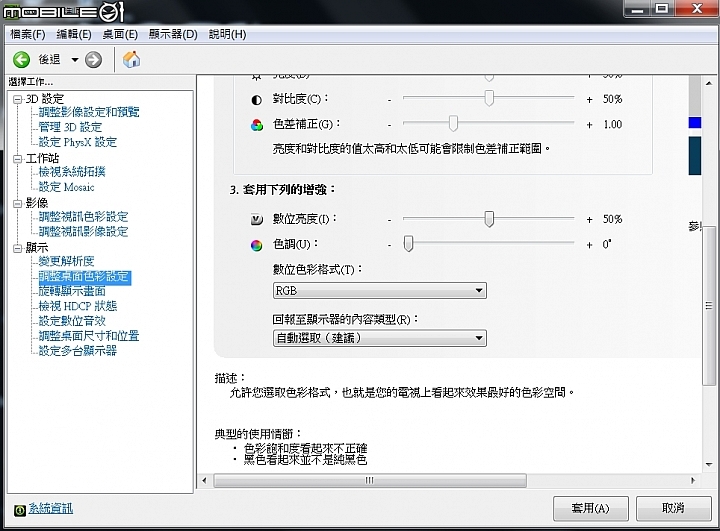The height and width of the screenshot is (531, 720).
Task: Close the window with X button
Action: (697, 8)
